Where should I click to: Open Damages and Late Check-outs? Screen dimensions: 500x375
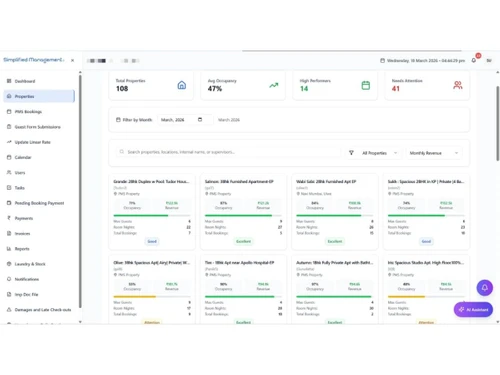coord(39,310)
